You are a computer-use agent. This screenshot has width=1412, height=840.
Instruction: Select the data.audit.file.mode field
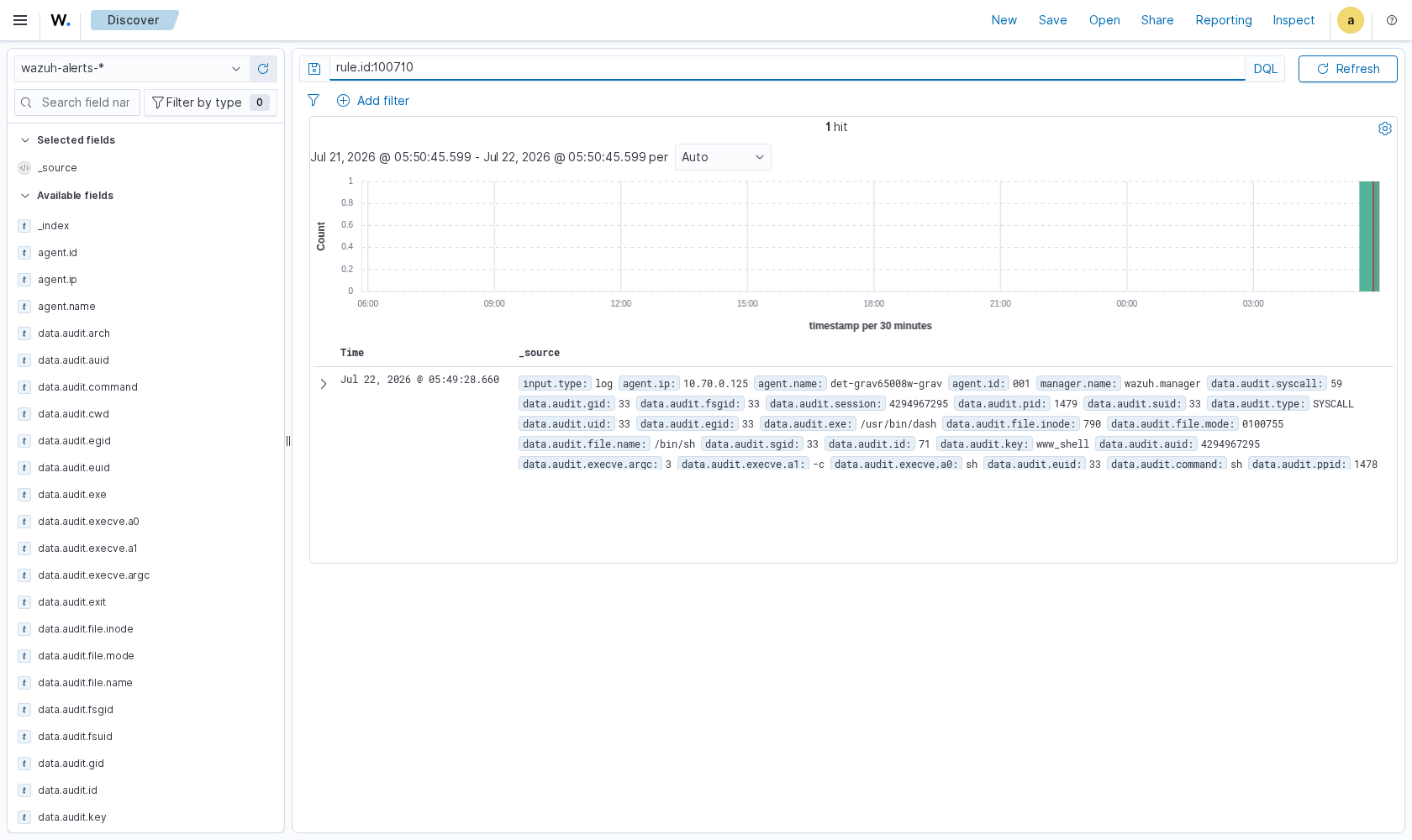[x=86, y=656]
